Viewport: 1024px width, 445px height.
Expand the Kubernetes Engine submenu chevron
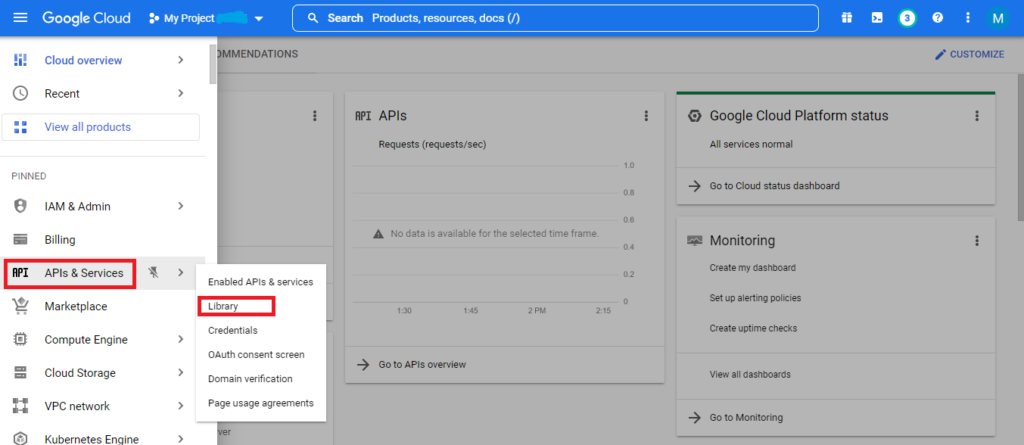[181, 439]
